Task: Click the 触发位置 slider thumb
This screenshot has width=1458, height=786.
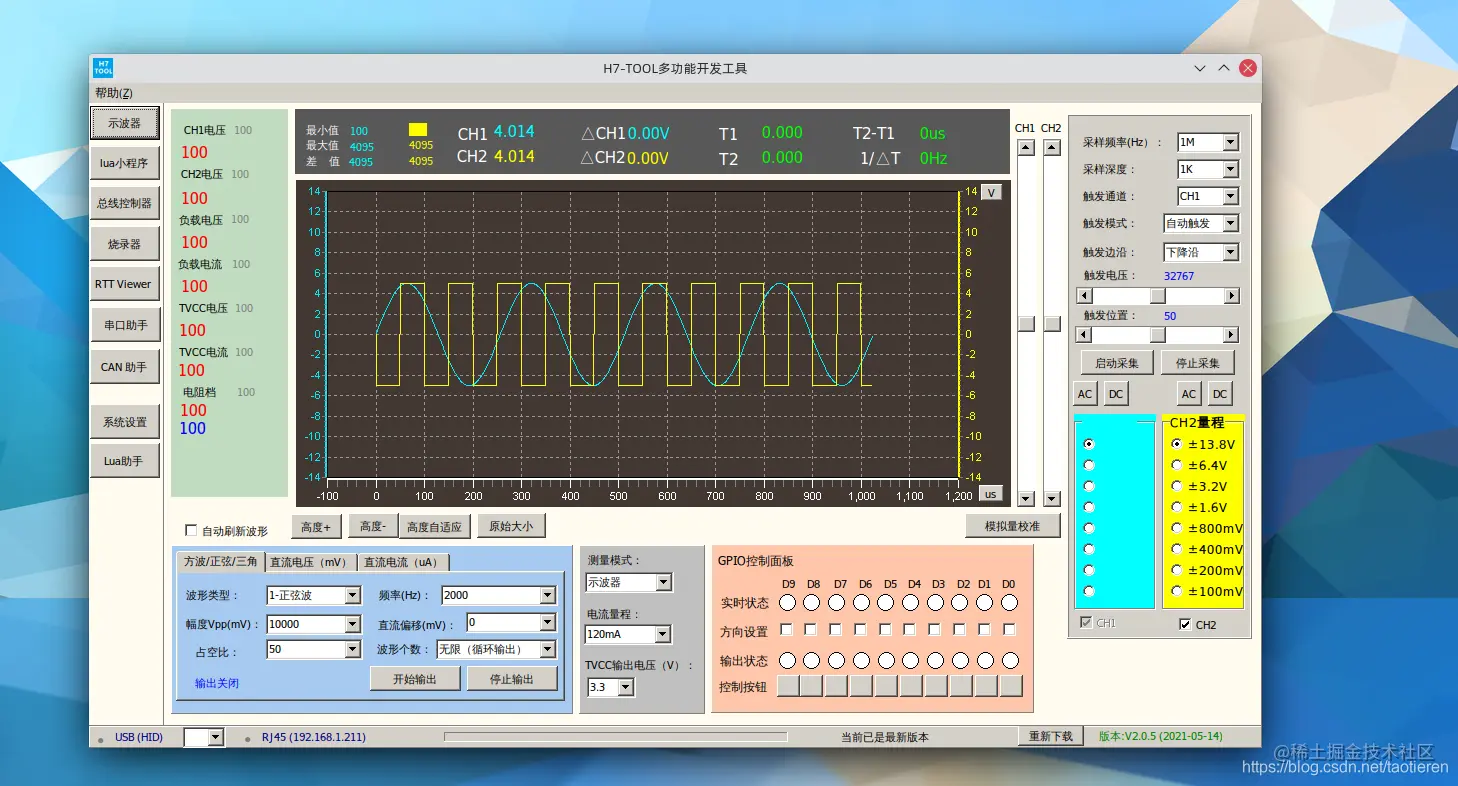Action: [1157, 335]
